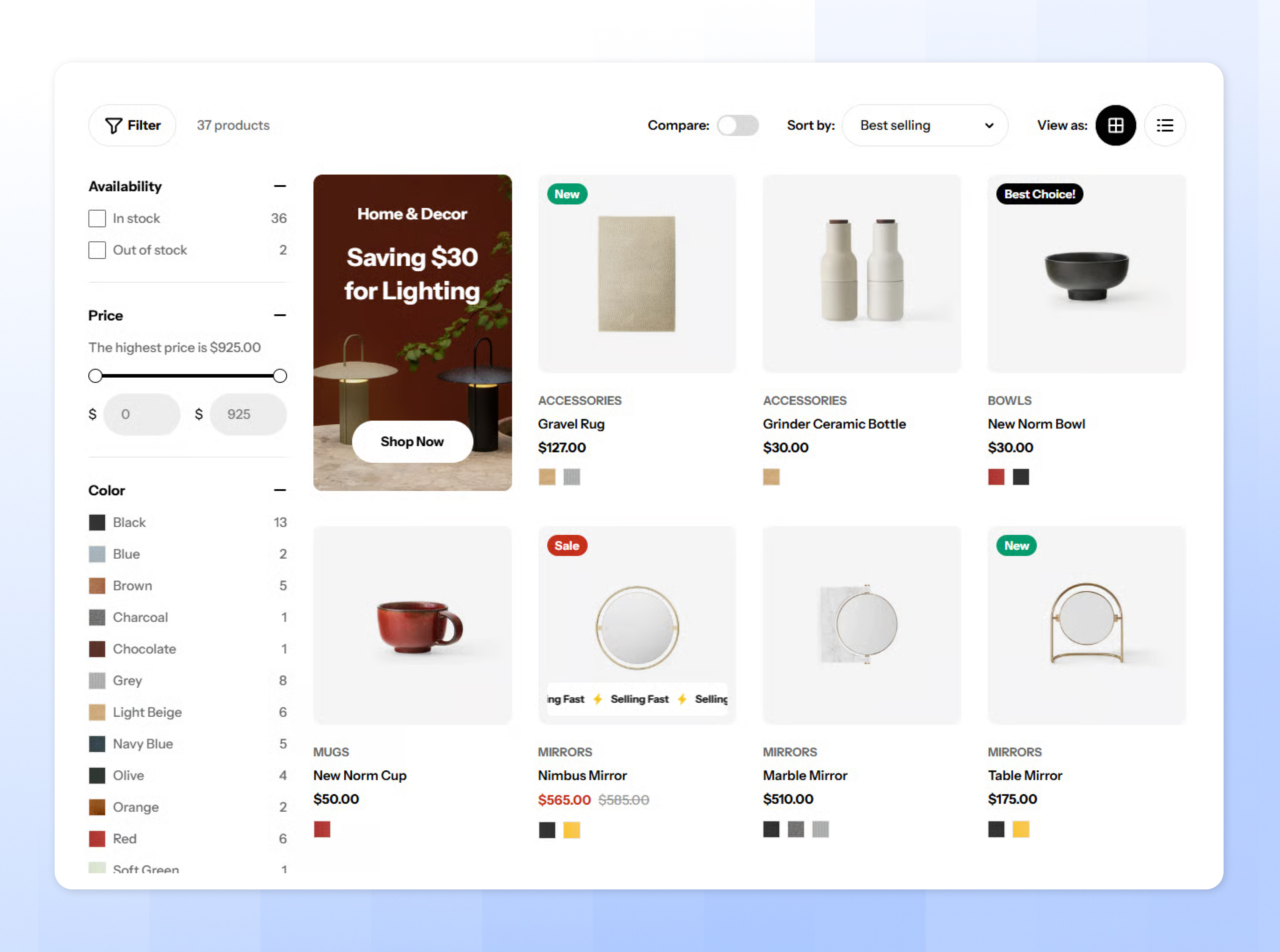
Task: Select the Blue color filter swatch
Action: pos(97,554)
